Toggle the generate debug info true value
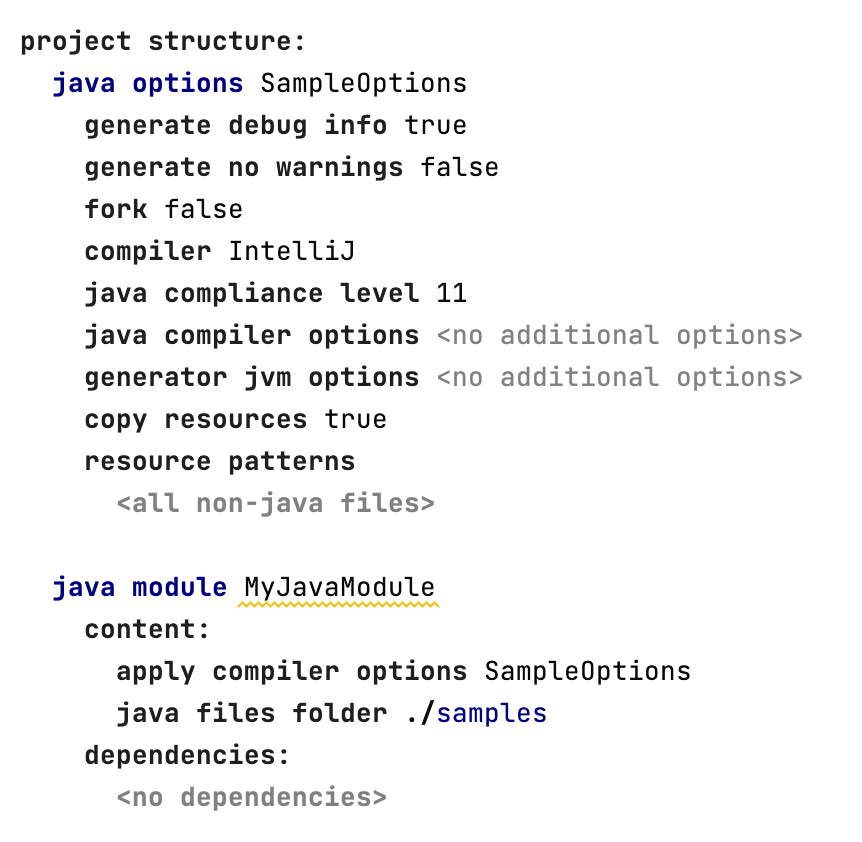The width and height of the screenshot is (862, 842). tap(435, 125)
